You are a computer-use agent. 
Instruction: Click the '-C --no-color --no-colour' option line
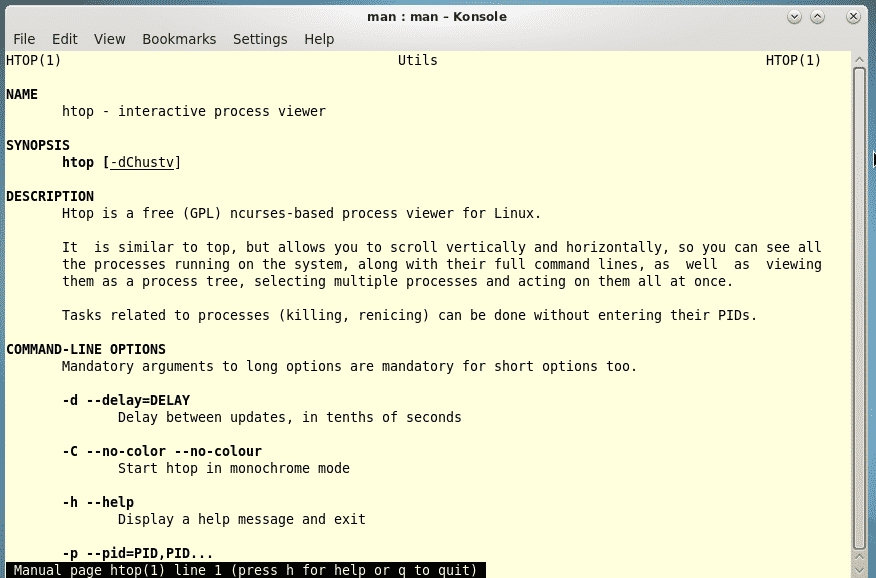(x=162, y=451)
